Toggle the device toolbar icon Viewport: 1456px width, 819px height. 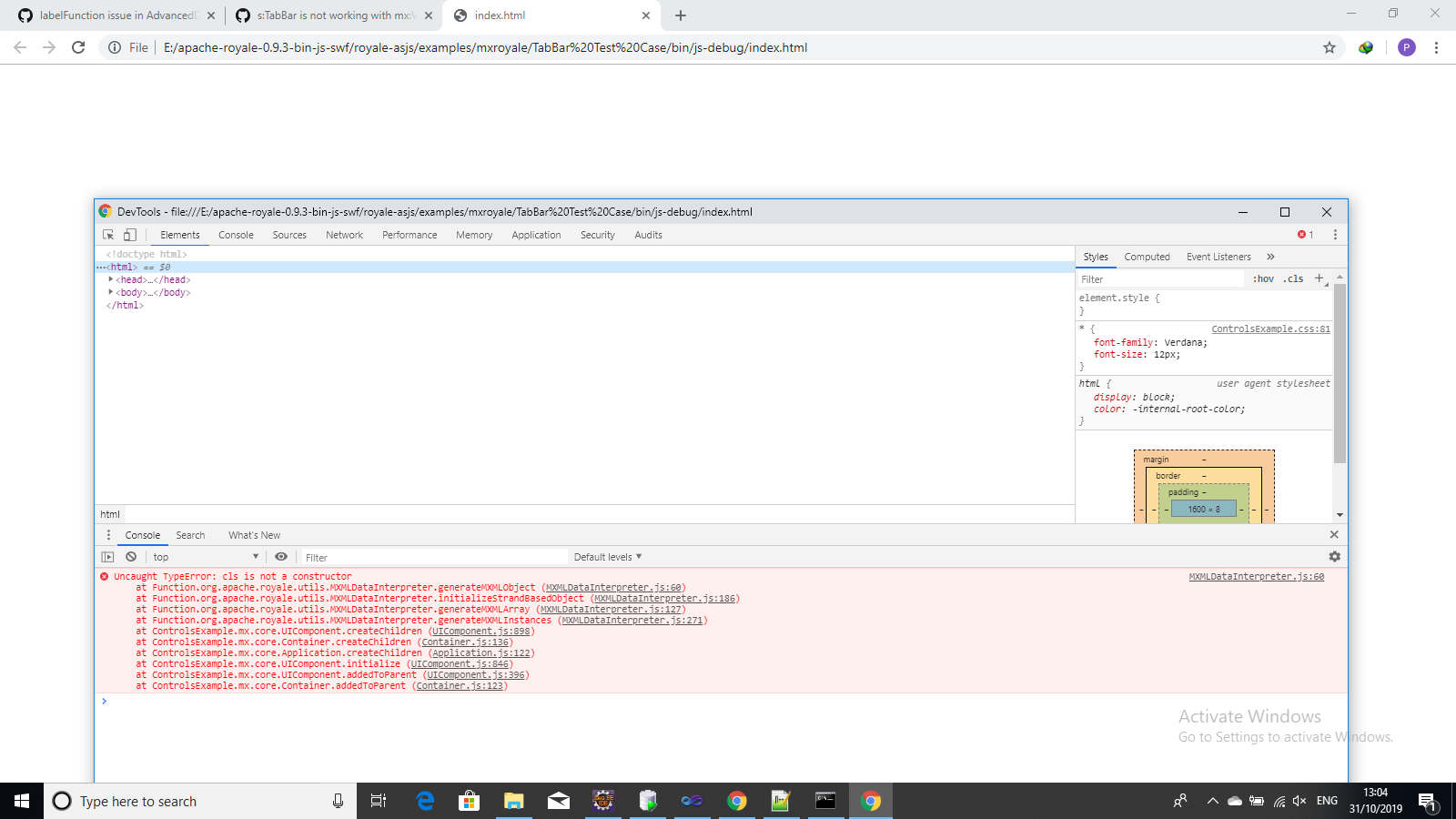128,234
